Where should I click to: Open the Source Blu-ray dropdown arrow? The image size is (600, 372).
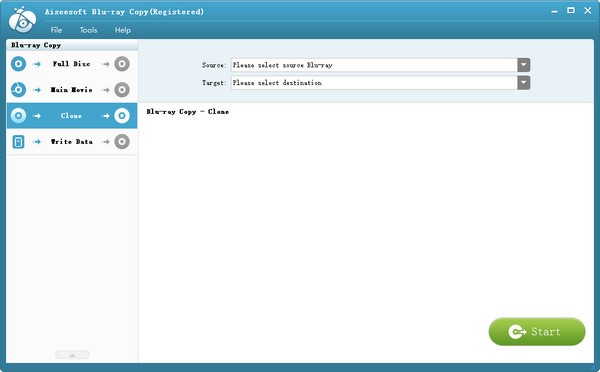click(x=524, y=65)
